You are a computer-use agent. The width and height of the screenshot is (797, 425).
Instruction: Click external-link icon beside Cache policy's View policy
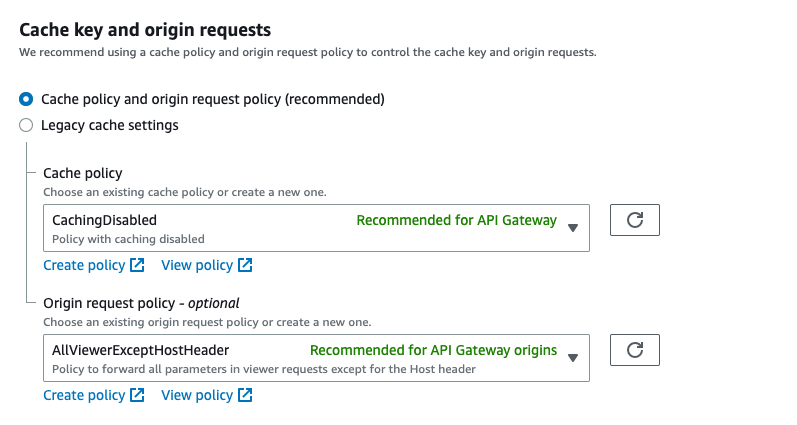point(245,265)
